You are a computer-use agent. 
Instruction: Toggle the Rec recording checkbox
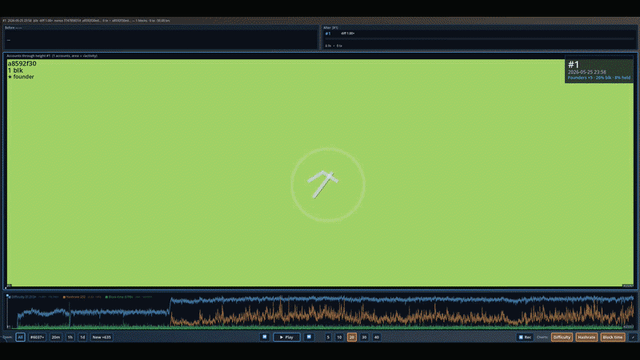pos(525,337)
